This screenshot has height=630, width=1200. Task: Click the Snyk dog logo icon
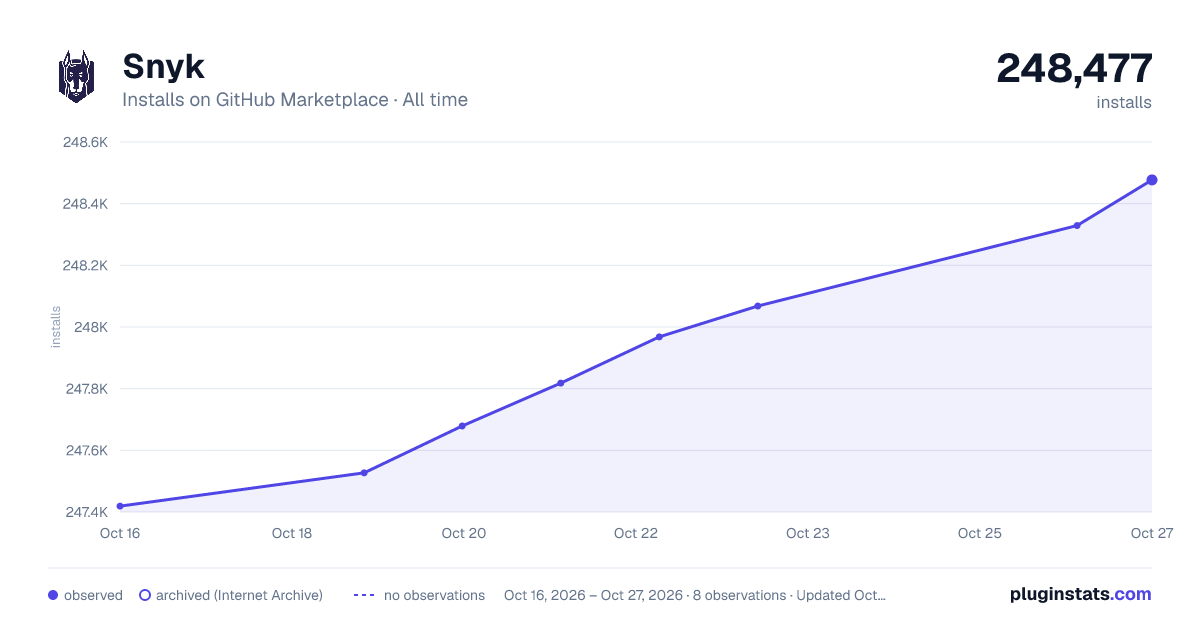click(76, 76)
